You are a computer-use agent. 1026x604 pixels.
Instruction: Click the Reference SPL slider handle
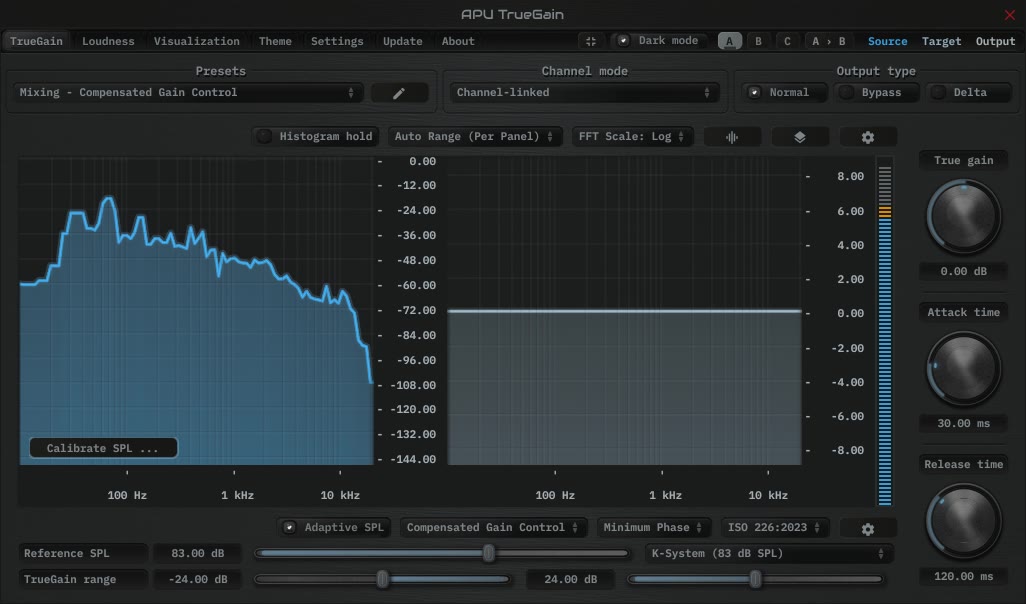tap(489, 554)
